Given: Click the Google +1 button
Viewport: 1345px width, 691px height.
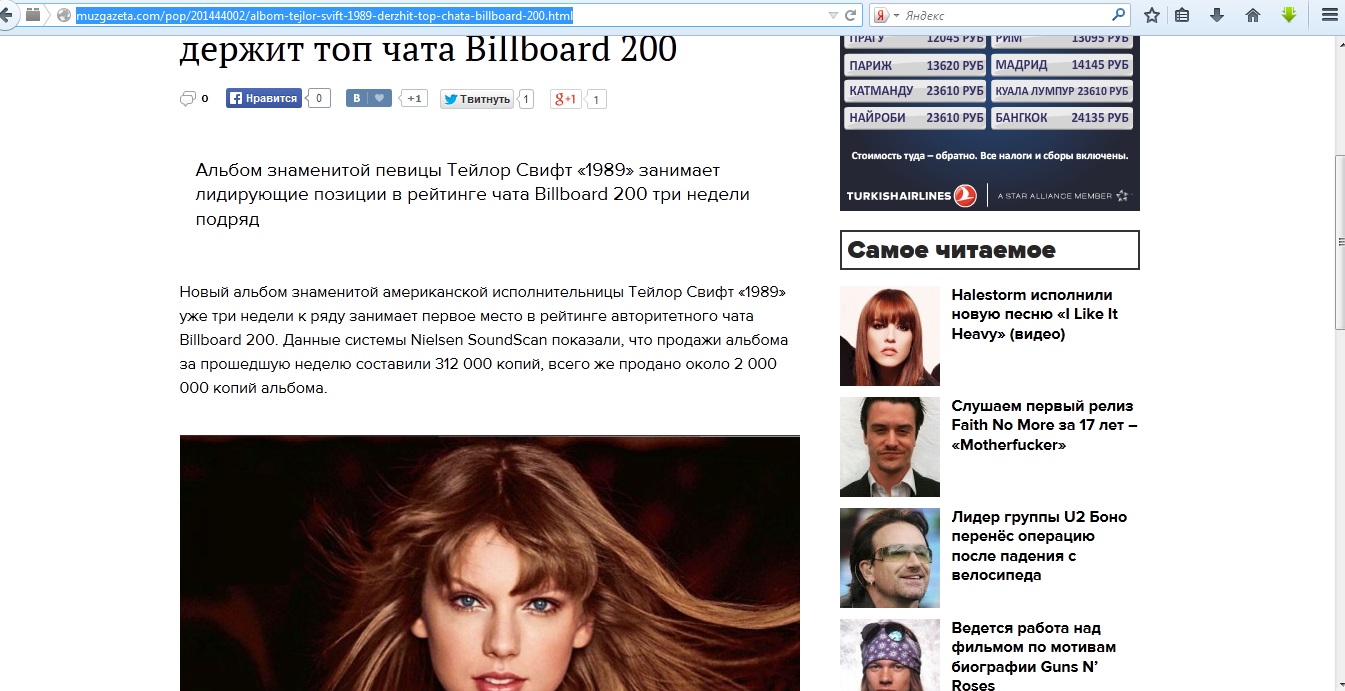Looking at the screenshot, I should coord(565,99).
